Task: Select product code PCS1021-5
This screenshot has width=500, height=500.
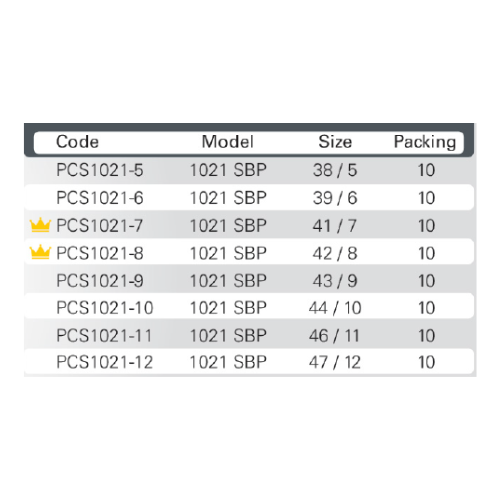Action: click(100, 170)
